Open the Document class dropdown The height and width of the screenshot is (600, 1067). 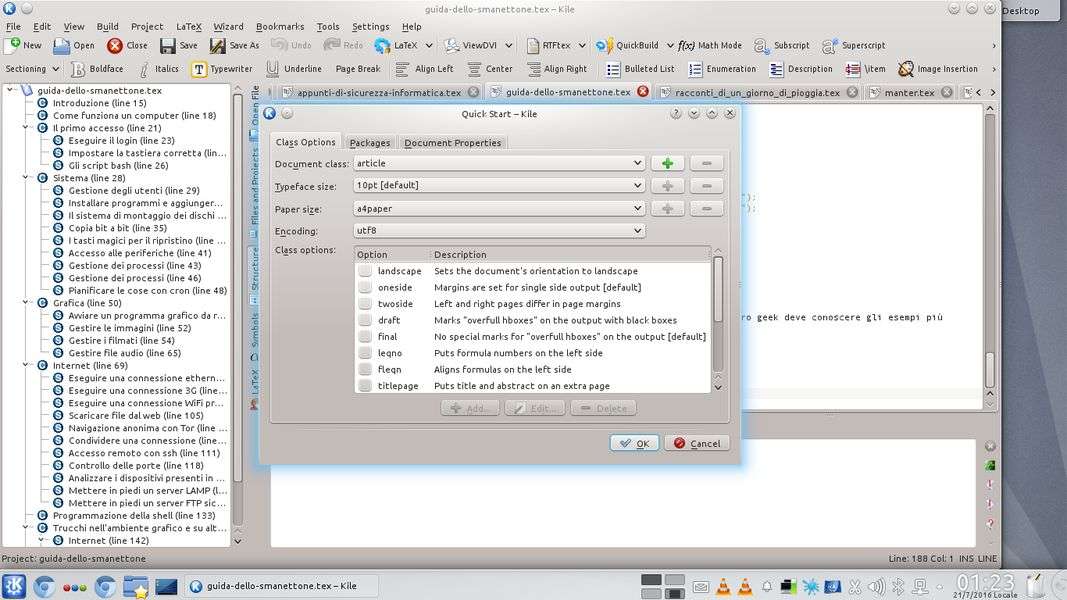[499, 163]
